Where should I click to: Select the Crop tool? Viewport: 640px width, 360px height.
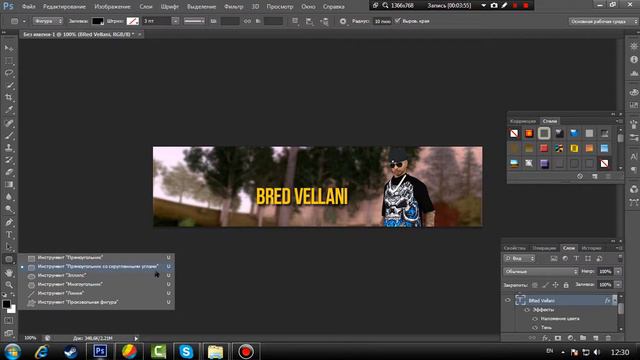pyautogui.click(x=9, y=98)
